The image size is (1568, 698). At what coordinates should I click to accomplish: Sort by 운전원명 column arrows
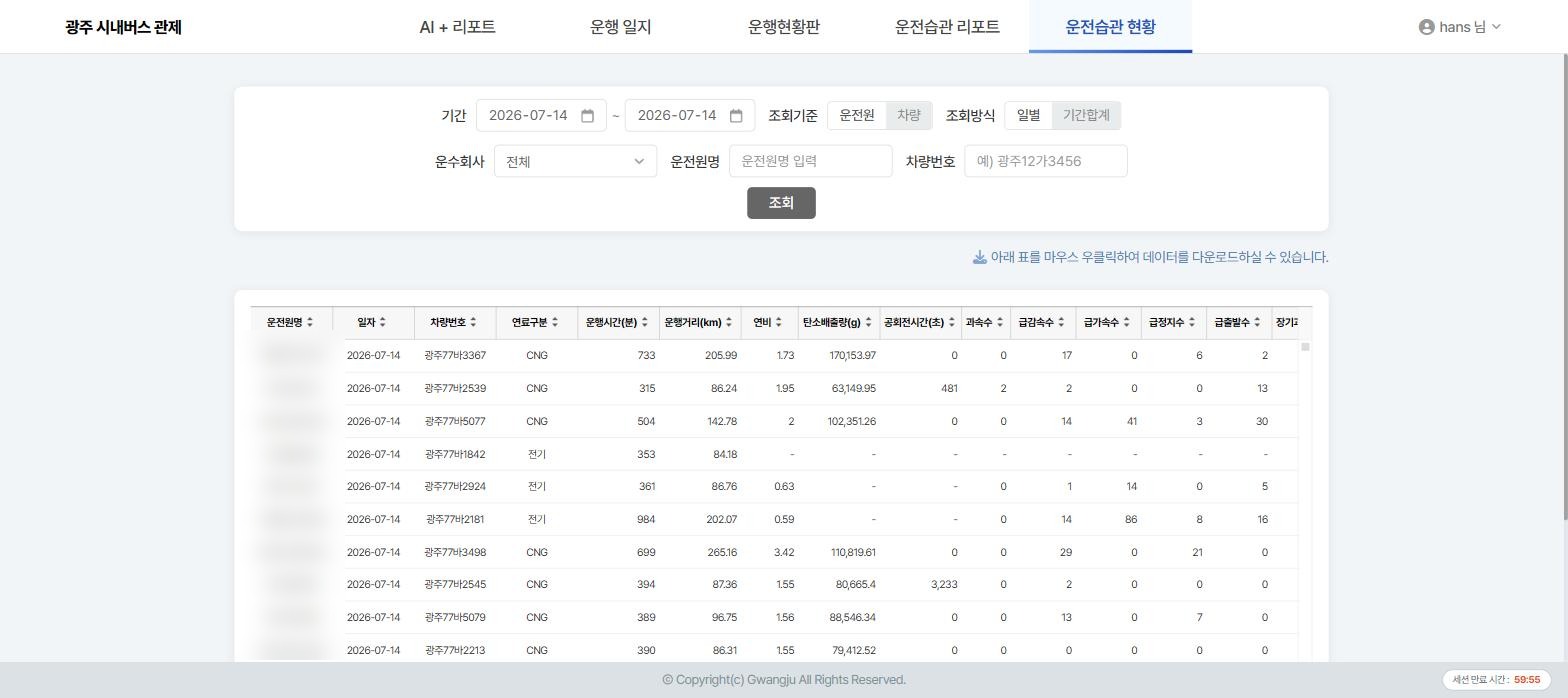pyautogui.click(x=310, y=322)
